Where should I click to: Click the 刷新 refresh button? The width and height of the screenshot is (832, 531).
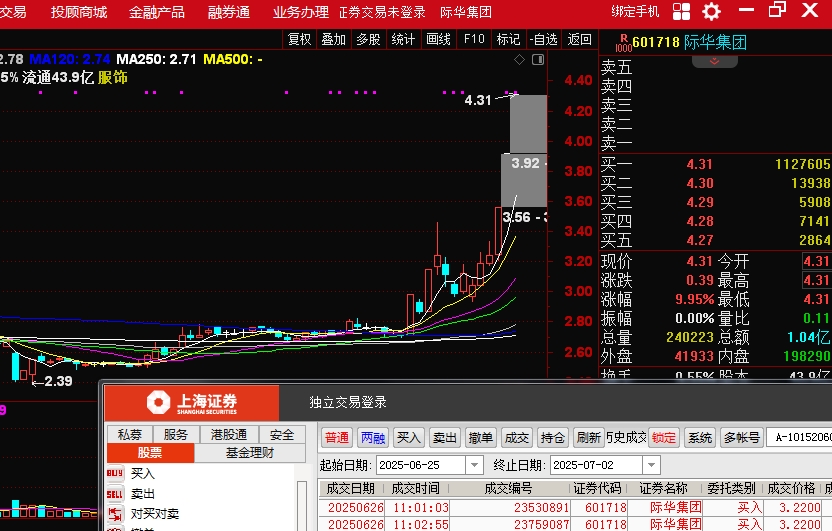[x=589, y=438]
